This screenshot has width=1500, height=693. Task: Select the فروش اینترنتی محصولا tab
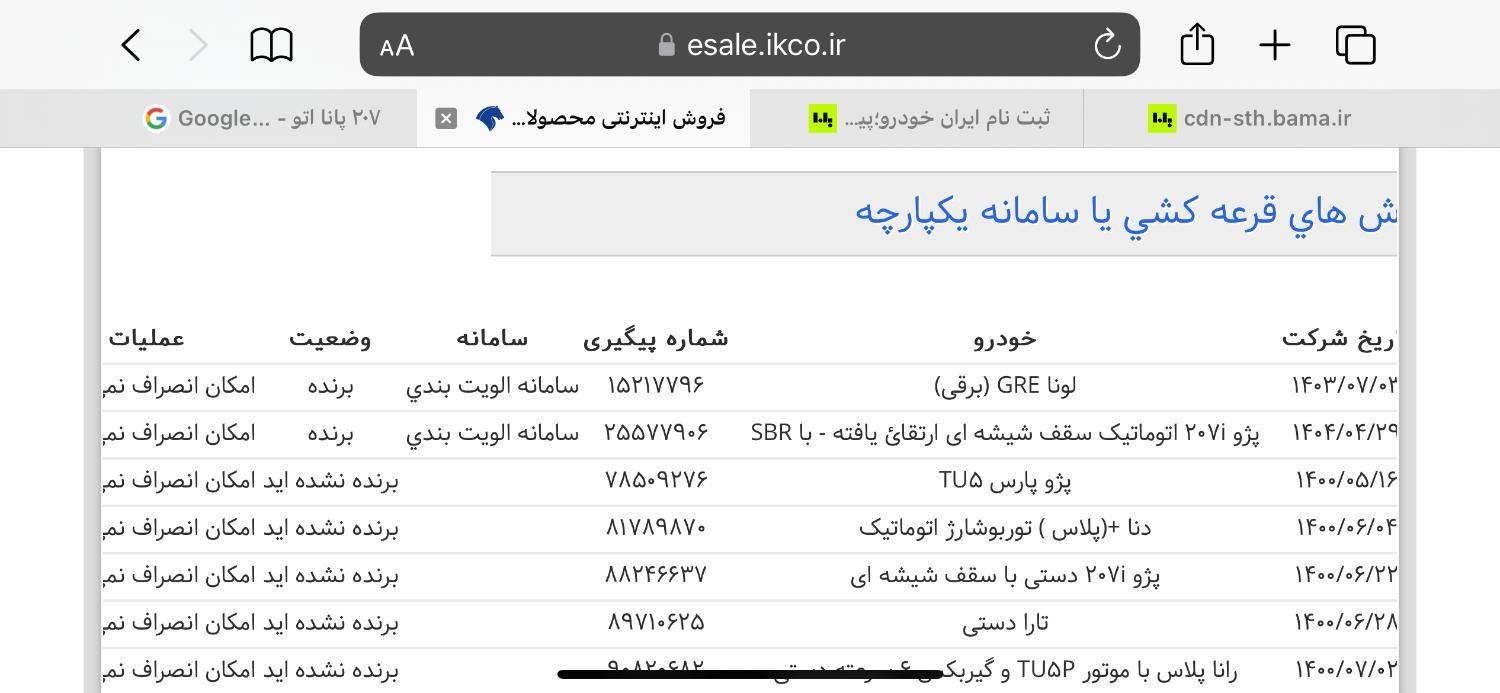[583, 118]
